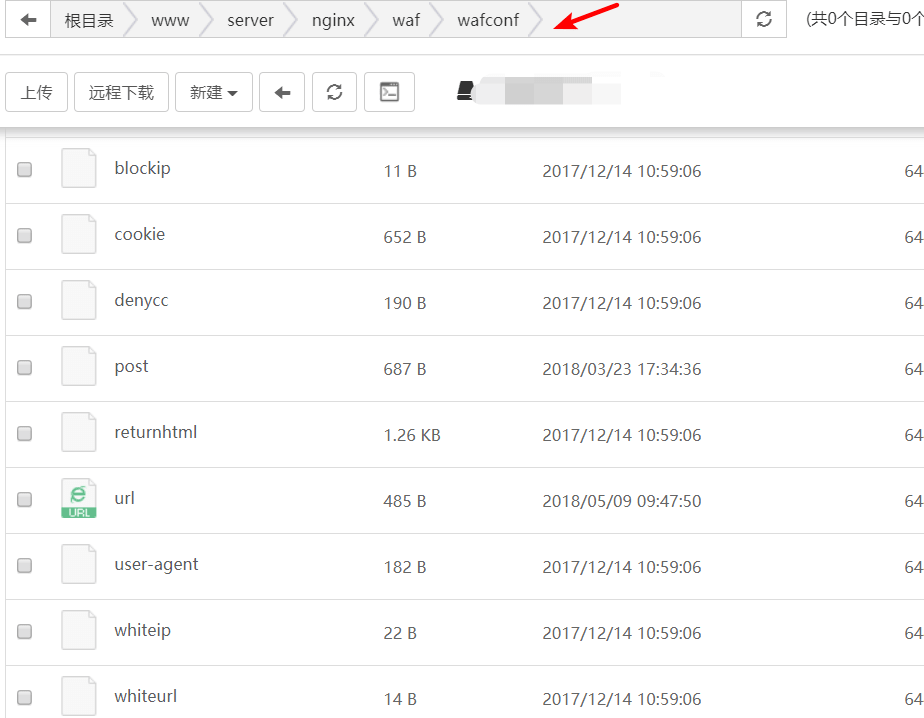
Task: Switch to the waf breadcrumb folder
Action: pyautogui.click(x=406, y=20)
